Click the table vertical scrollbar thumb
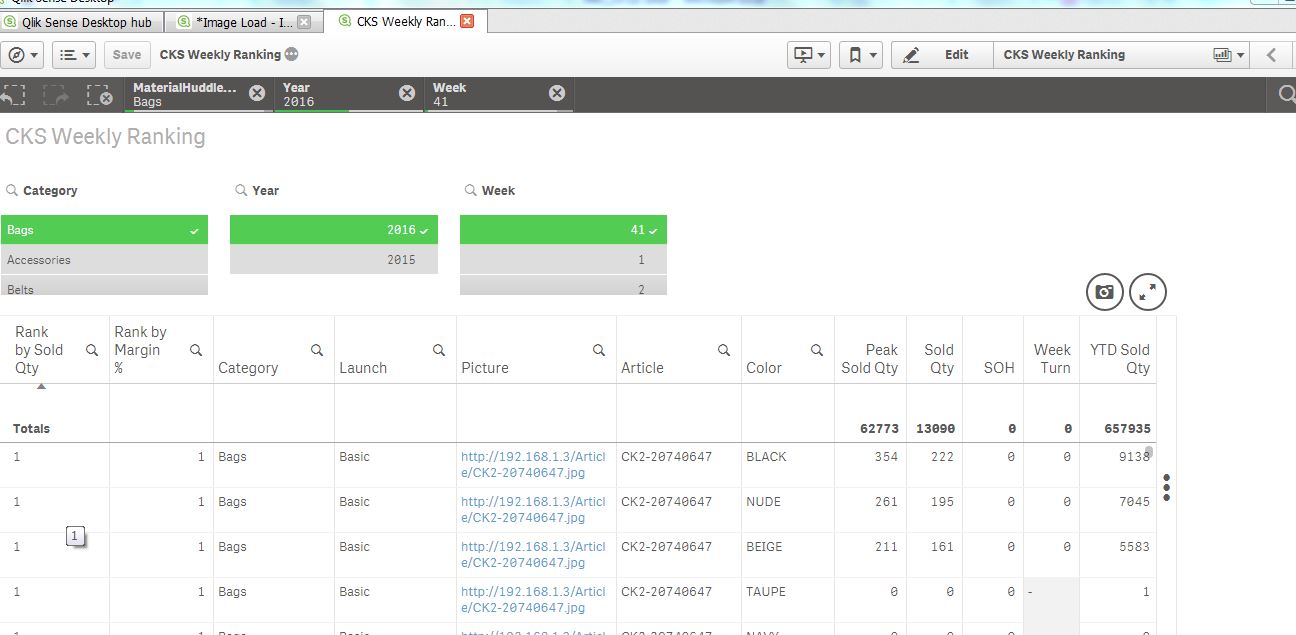The height and width of the screenshot is (635, 1296). (x=1149, y=453)
